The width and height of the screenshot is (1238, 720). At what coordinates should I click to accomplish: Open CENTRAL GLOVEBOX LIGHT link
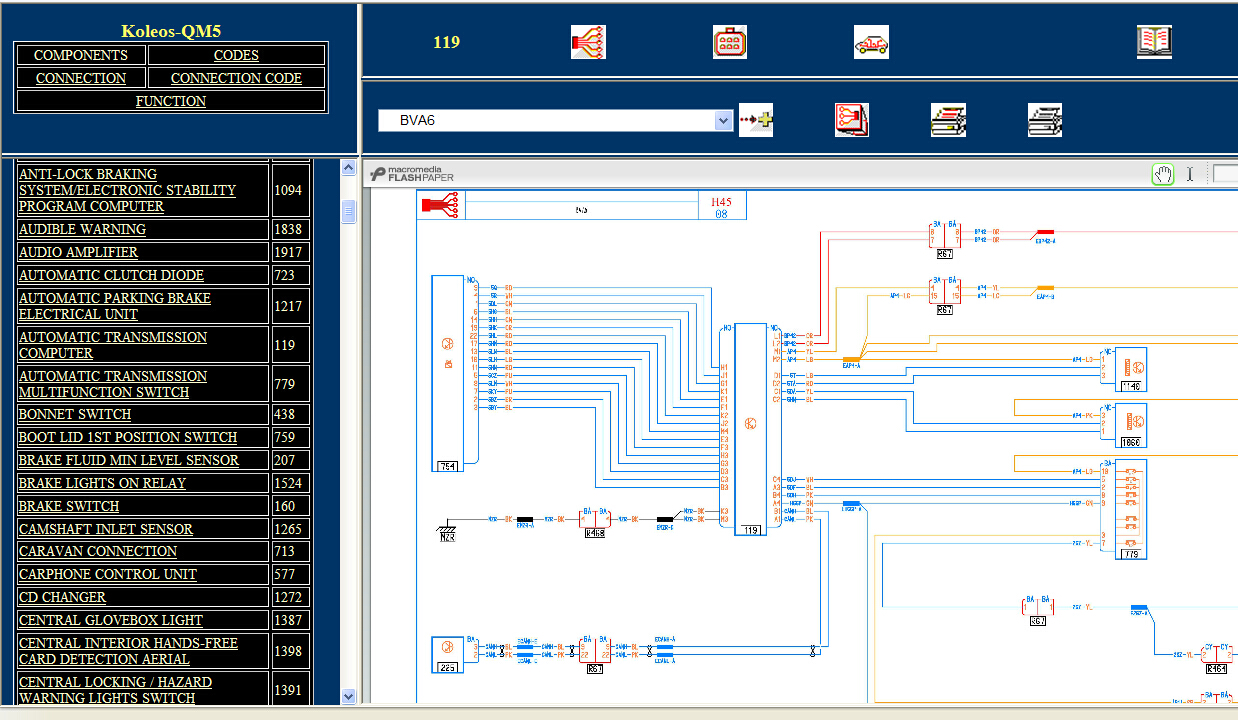pyautogui.click(x=111, y=620)
